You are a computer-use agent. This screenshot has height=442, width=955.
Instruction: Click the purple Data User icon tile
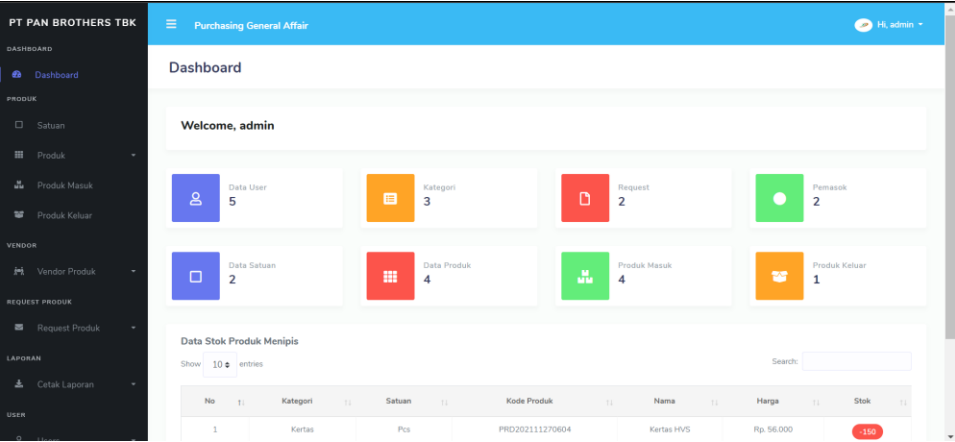tap(196, 198)
